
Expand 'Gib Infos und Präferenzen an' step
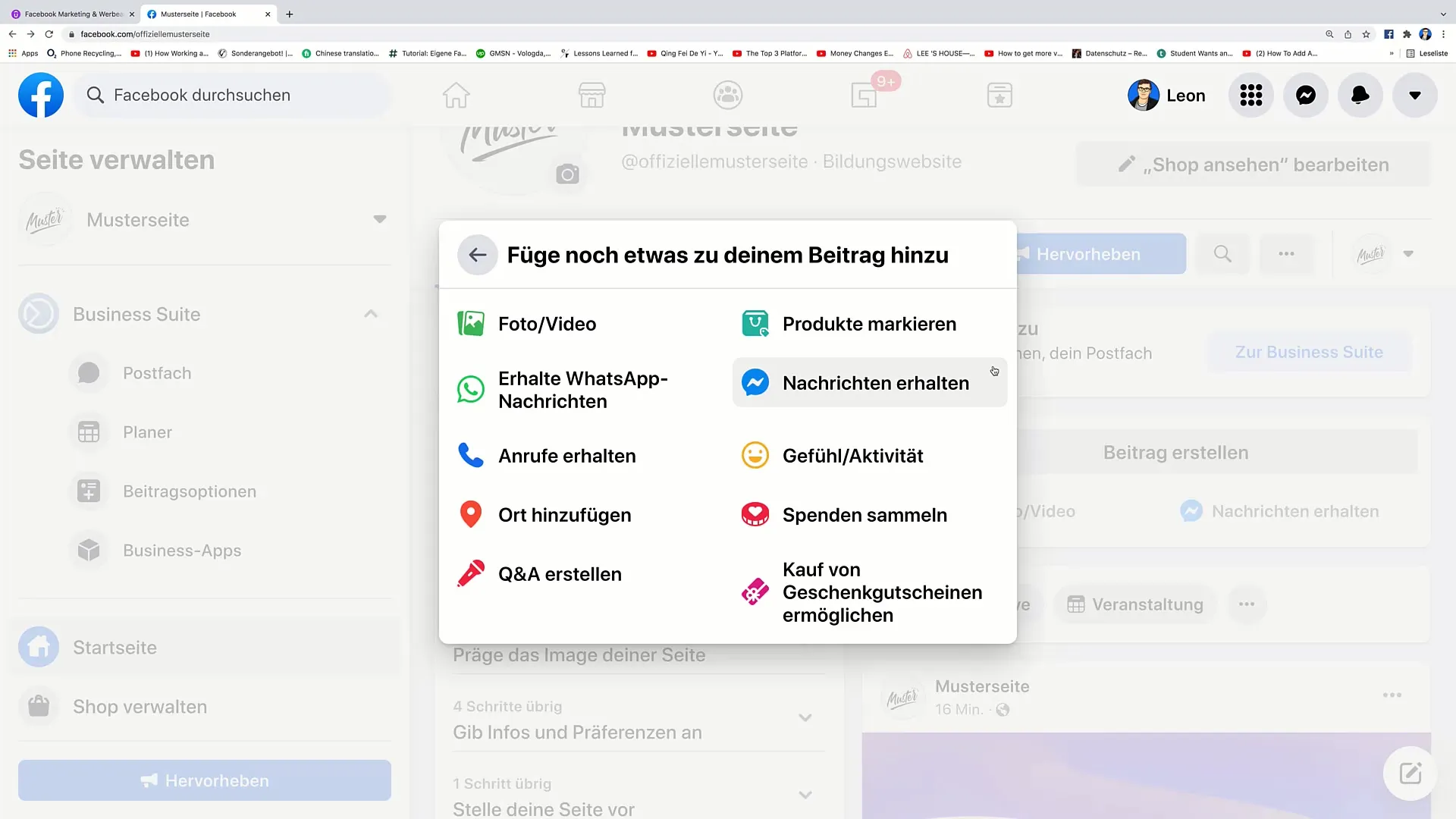[805, 718]
